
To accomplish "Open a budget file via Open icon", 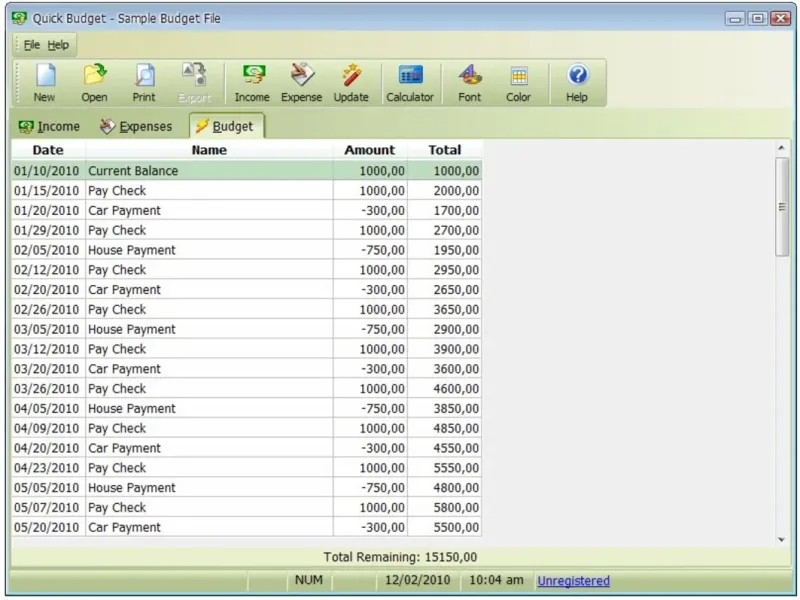I will (x=94, y=83).
